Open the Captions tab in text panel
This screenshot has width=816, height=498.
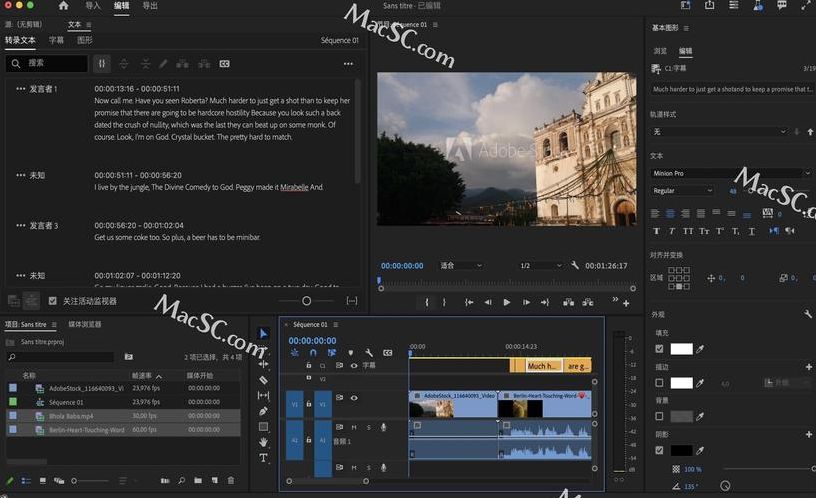(x=56, y=40)
